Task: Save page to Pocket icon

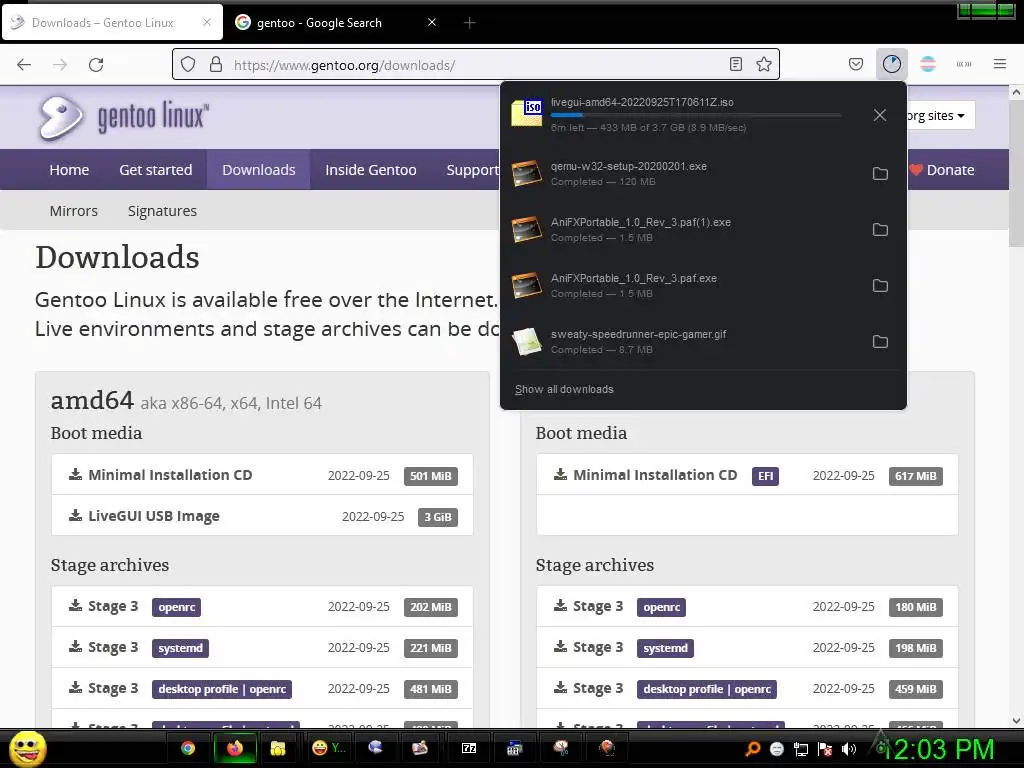Action: point(856,64)
